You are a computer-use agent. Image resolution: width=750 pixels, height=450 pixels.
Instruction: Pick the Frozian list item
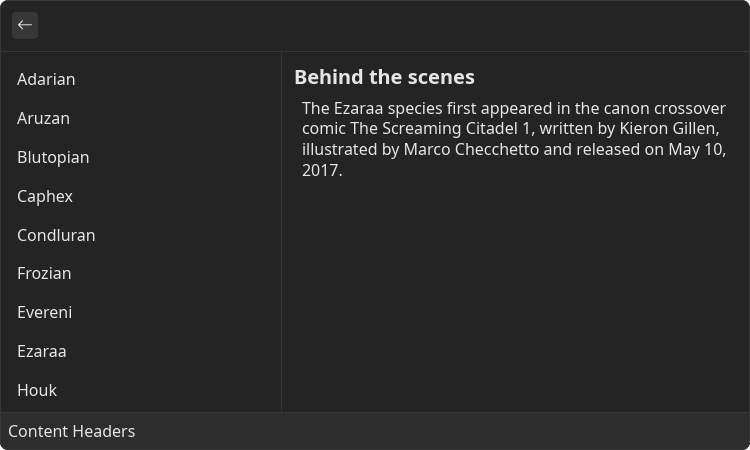(141, 274)
